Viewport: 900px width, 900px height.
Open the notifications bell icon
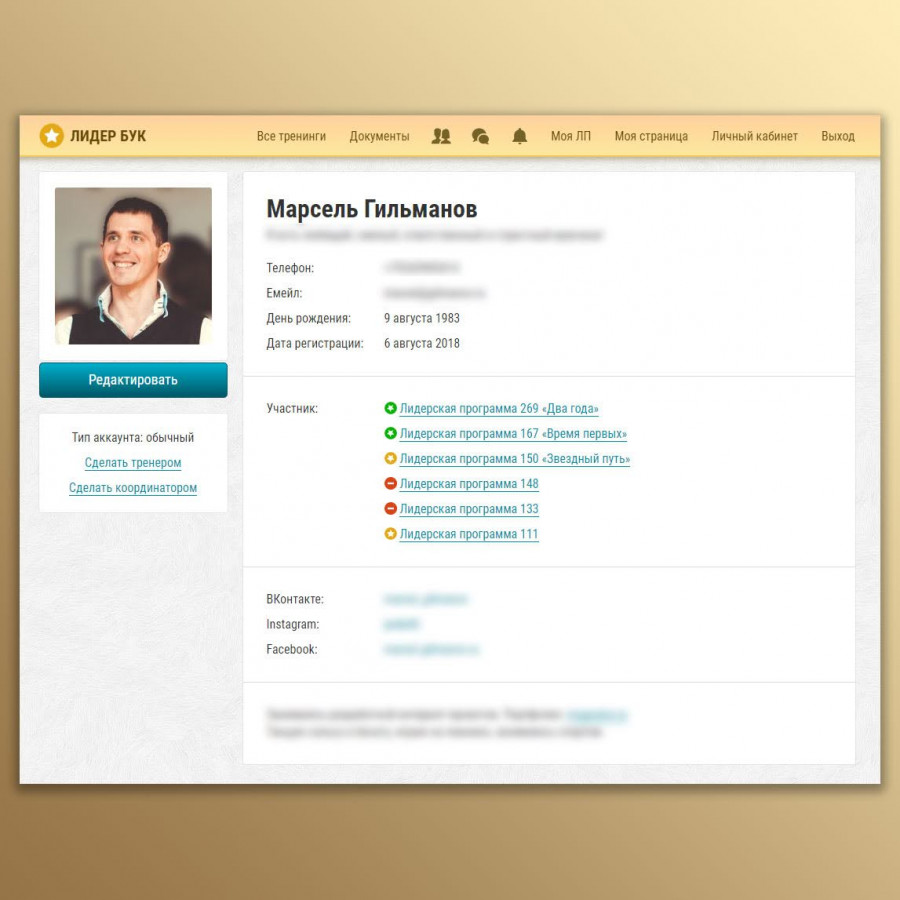(519, 136)
